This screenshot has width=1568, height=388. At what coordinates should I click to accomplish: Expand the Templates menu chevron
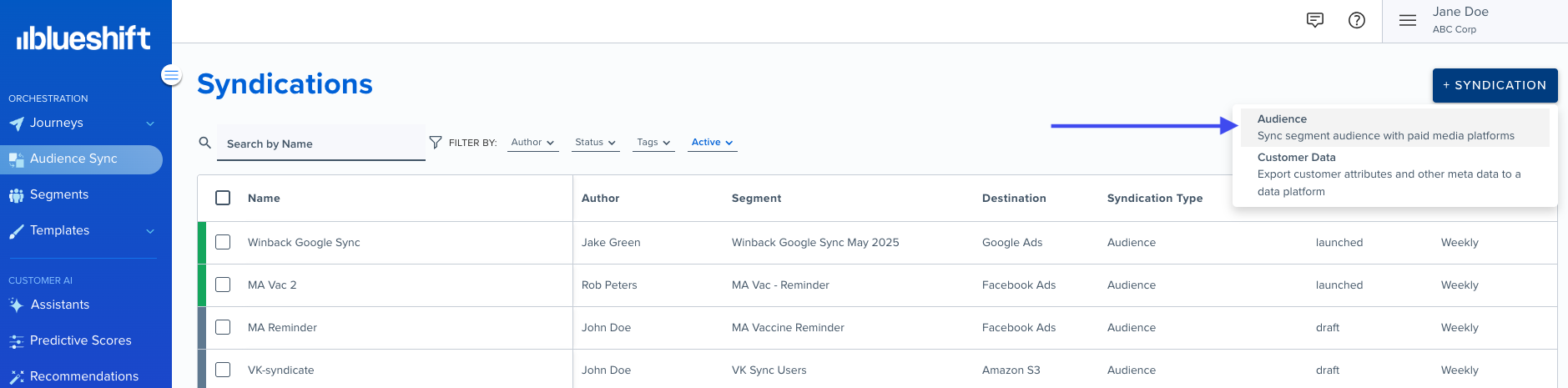coord(150,231)
